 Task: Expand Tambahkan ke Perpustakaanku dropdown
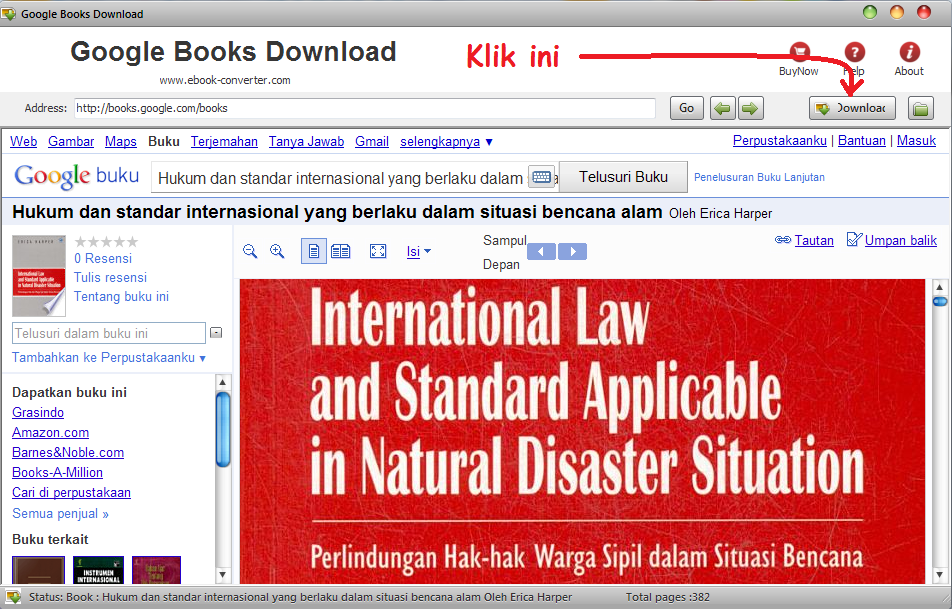click(x=109, y=358)
